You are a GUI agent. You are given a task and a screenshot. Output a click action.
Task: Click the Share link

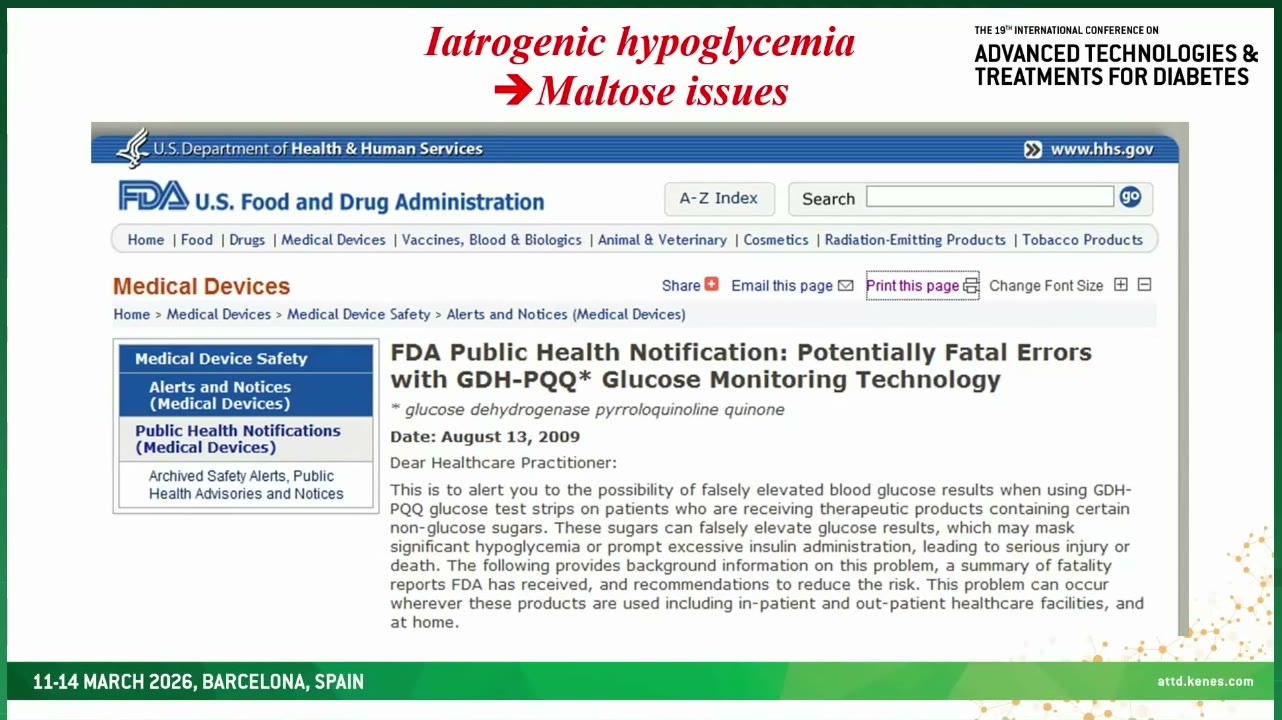681,286
